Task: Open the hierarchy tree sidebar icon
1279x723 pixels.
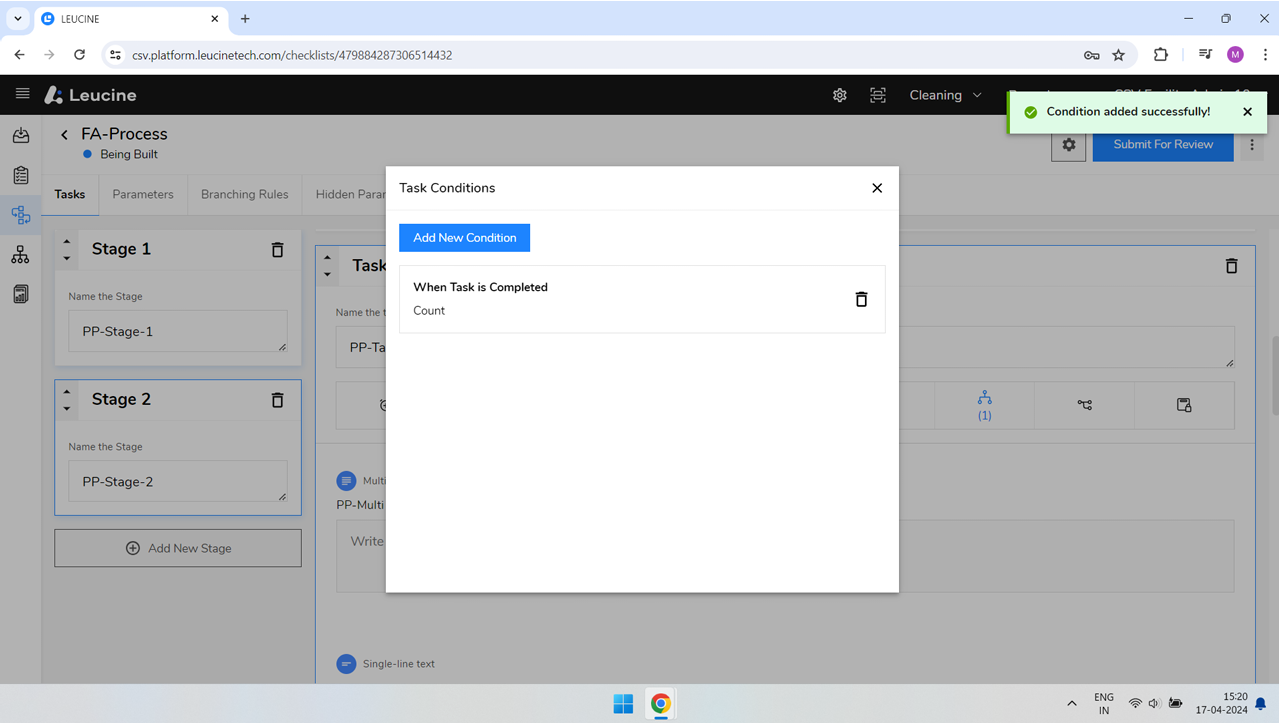Action: 20,255
